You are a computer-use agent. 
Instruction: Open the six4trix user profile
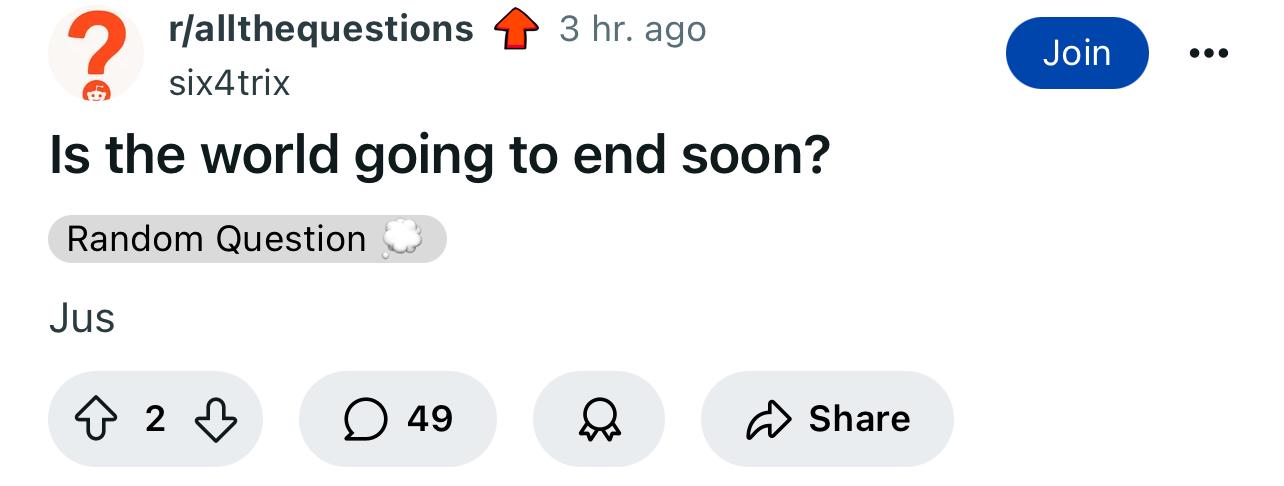pyautogui.click(x=230, y=83)
